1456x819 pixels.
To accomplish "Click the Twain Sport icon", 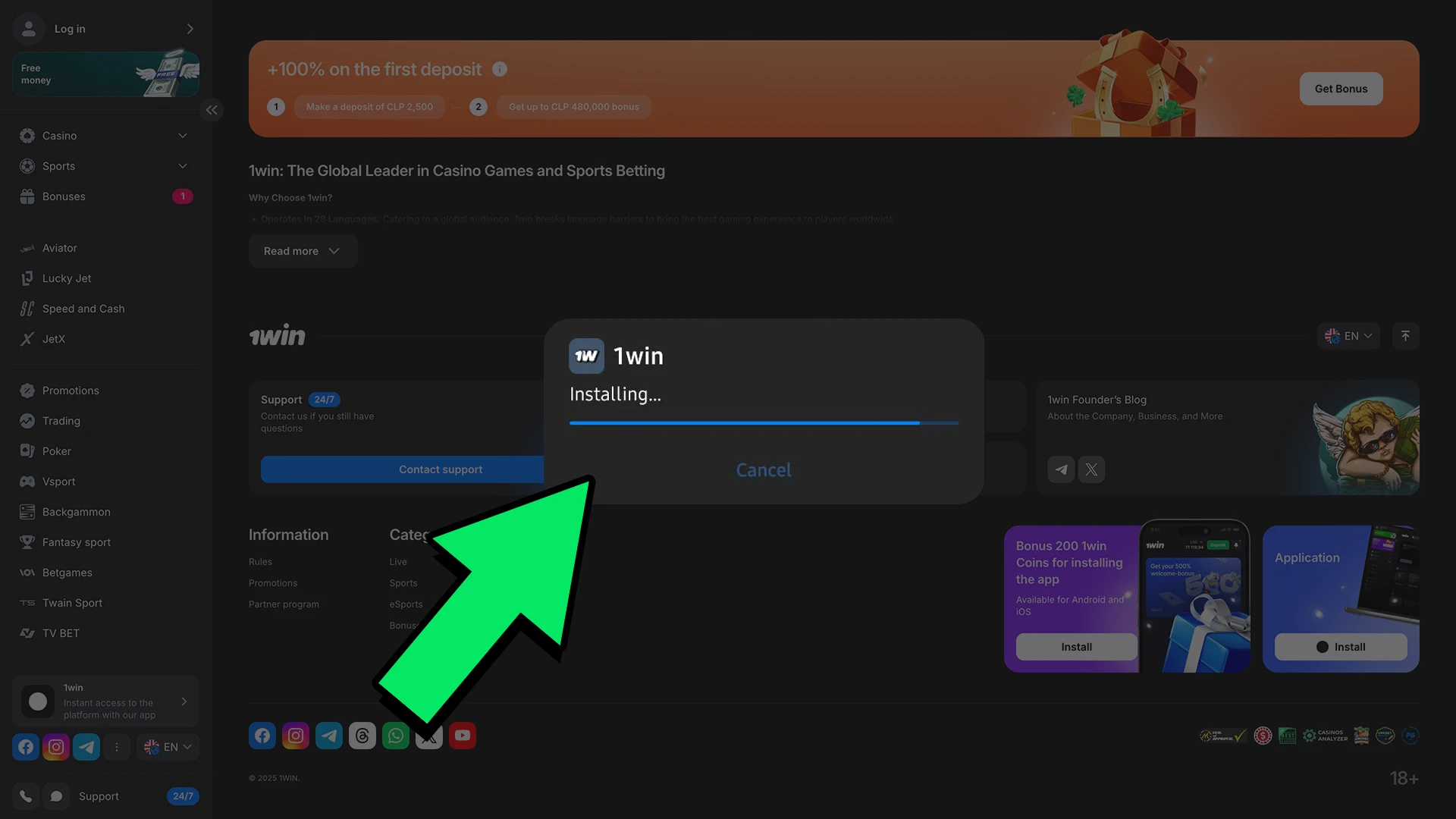I will (27, 603).
